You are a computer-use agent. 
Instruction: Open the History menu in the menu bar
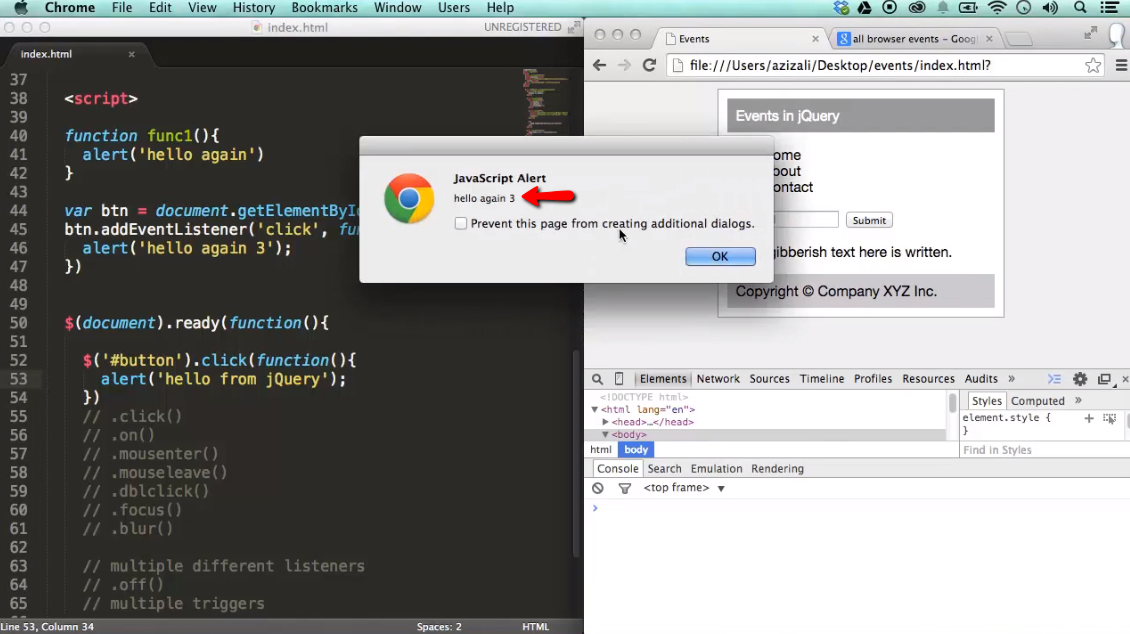pos(253,8)
